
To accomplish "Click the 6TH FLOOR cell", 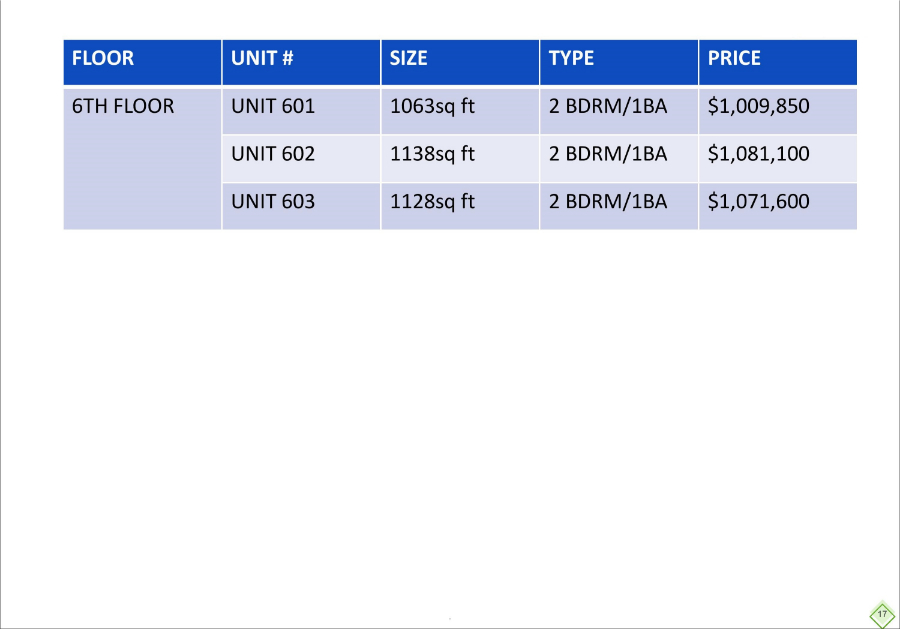I will tap(142, 158).
